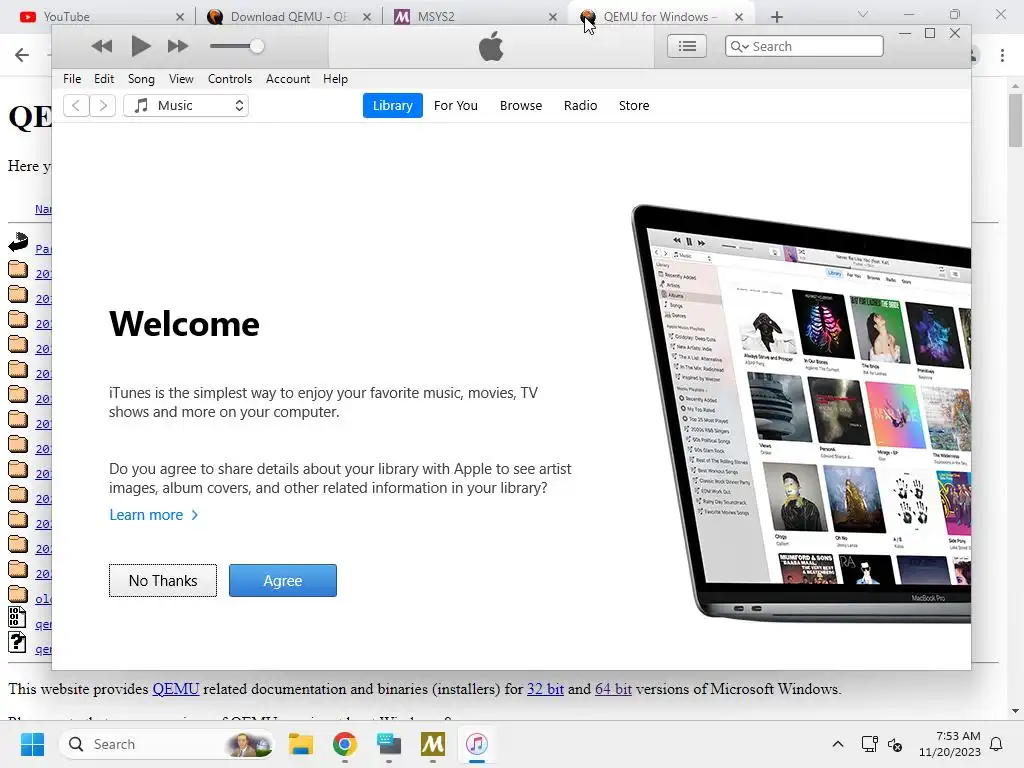Switch to the Browse tab
Image resolution: width=1024 pixels, height=768 pixels.
click(x=520, y=105)
